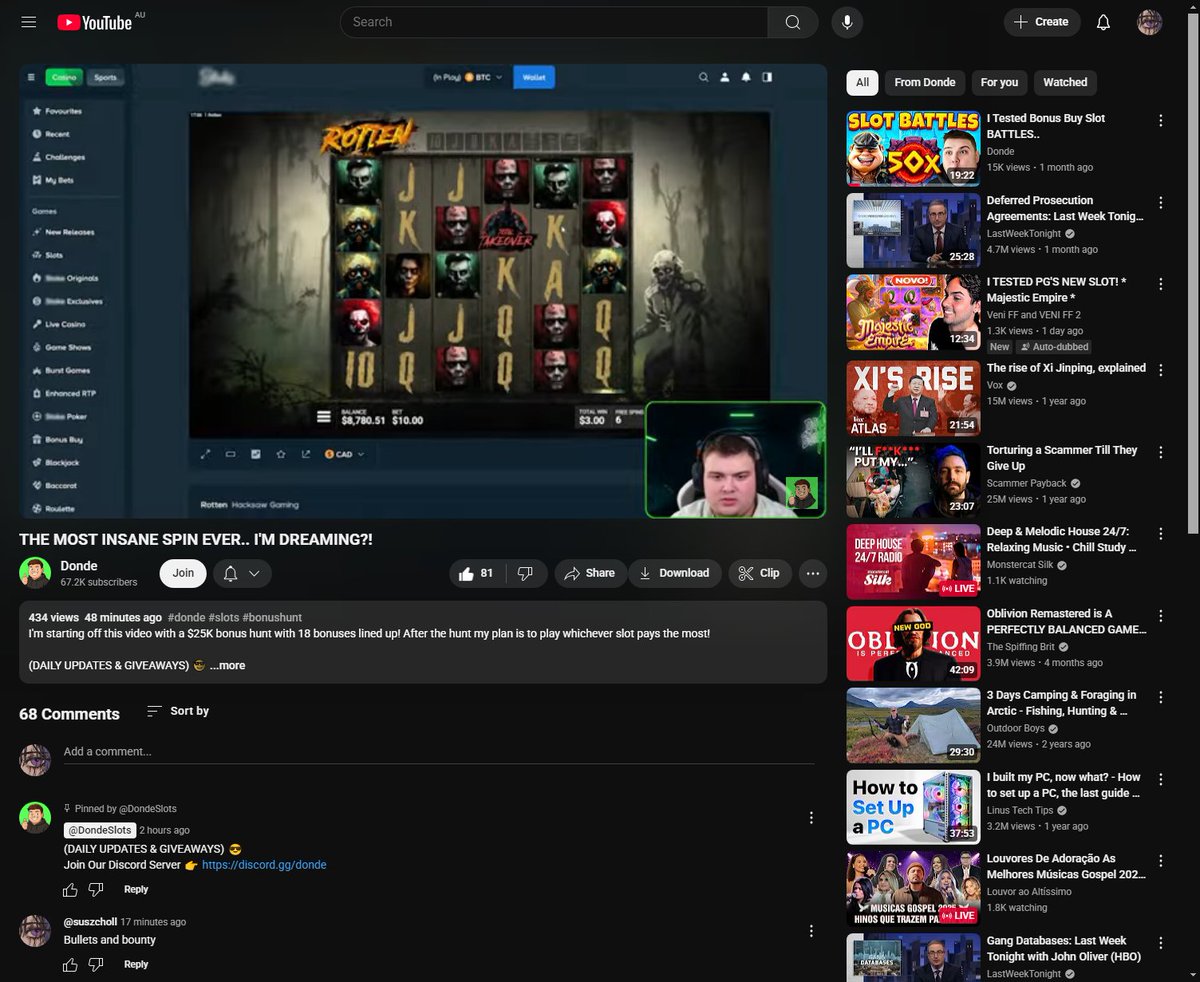
Task: Like the suszcholl comment
Action: [x=70, y=965]
